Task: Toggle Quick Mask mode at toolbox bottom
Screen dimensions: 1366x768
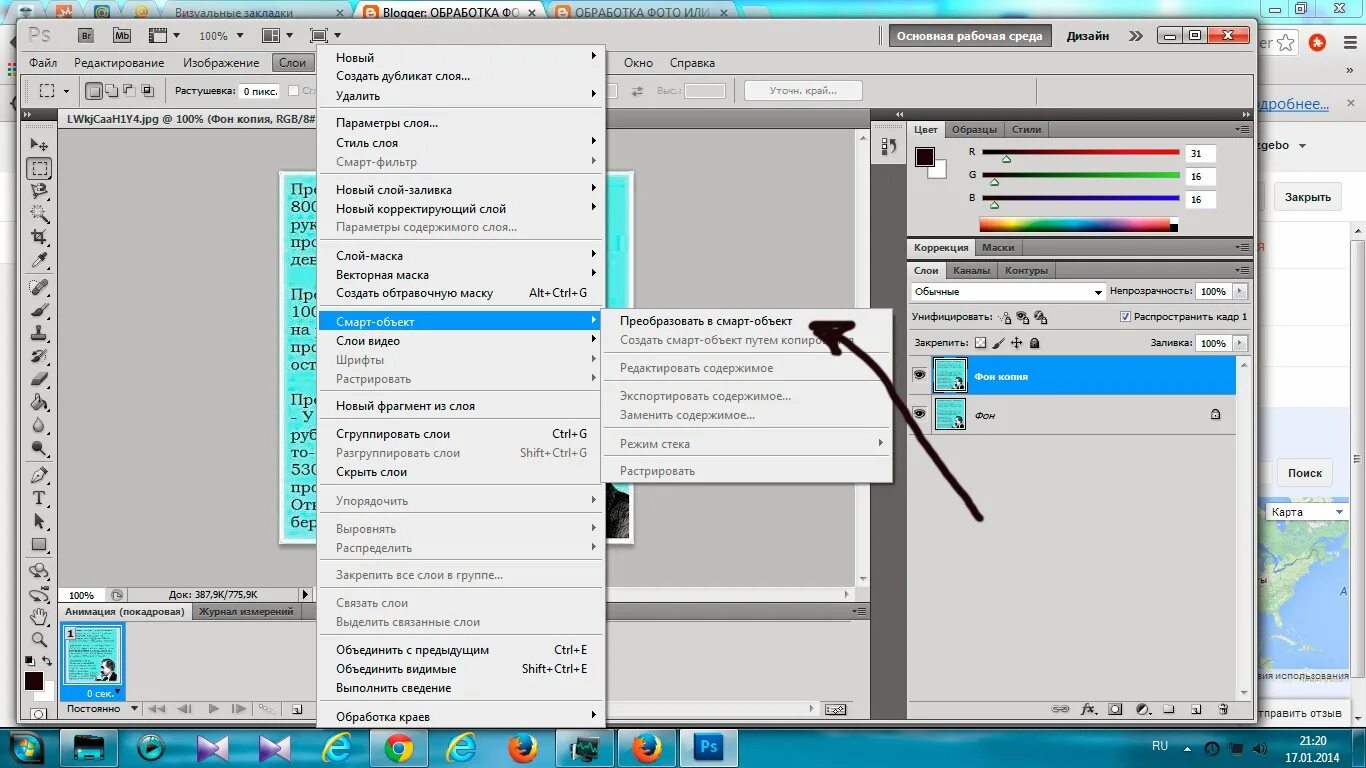Action: [38, 714]
